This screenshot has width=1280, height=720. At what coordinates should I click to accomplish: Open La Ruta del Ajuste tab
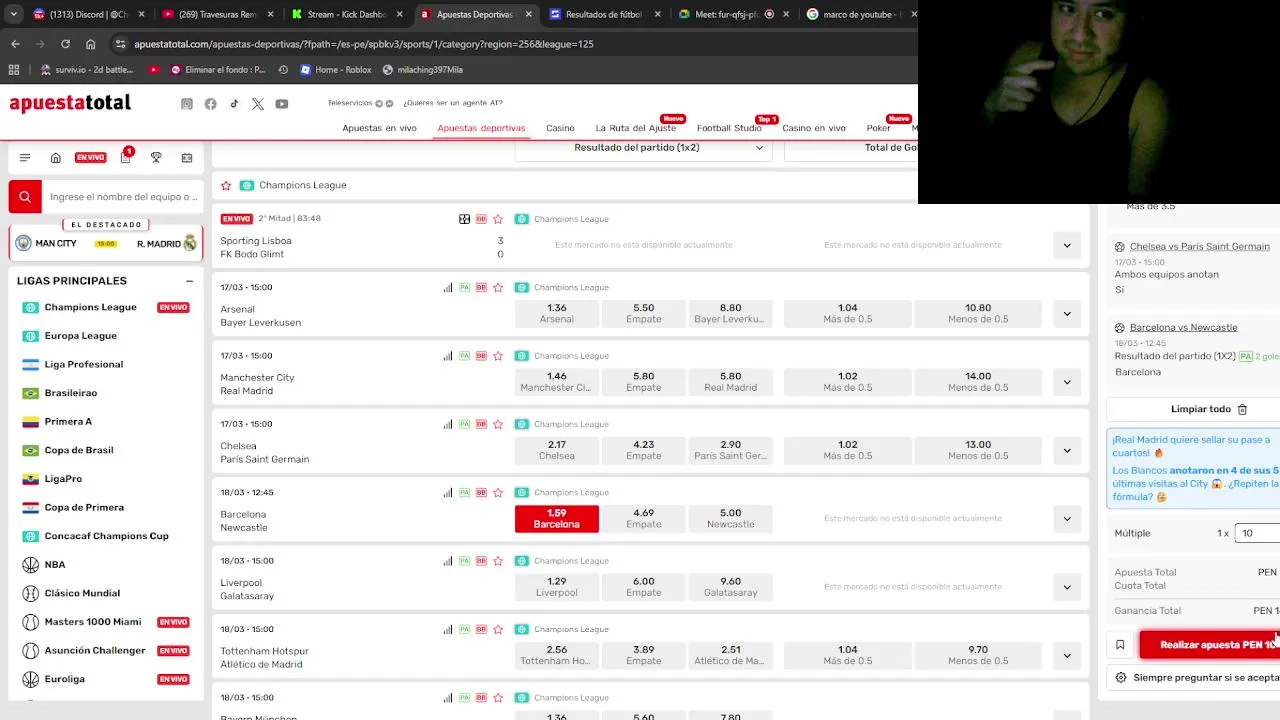pyautogui.click(x=636, y=128)
